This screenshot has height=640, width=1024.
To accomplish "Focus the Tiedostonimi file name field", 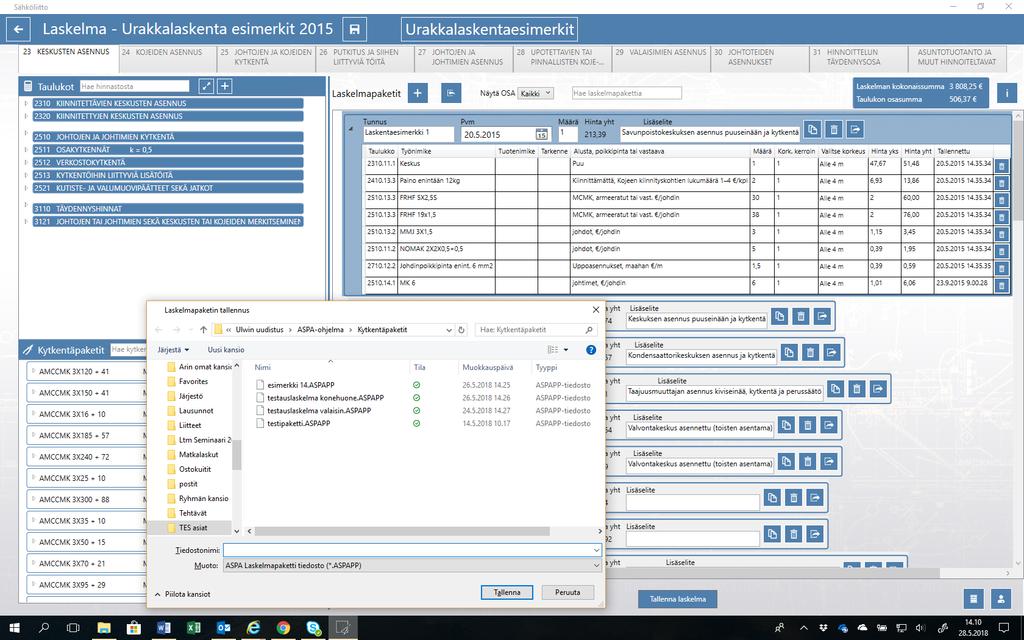I will click(x=407, y=551).
